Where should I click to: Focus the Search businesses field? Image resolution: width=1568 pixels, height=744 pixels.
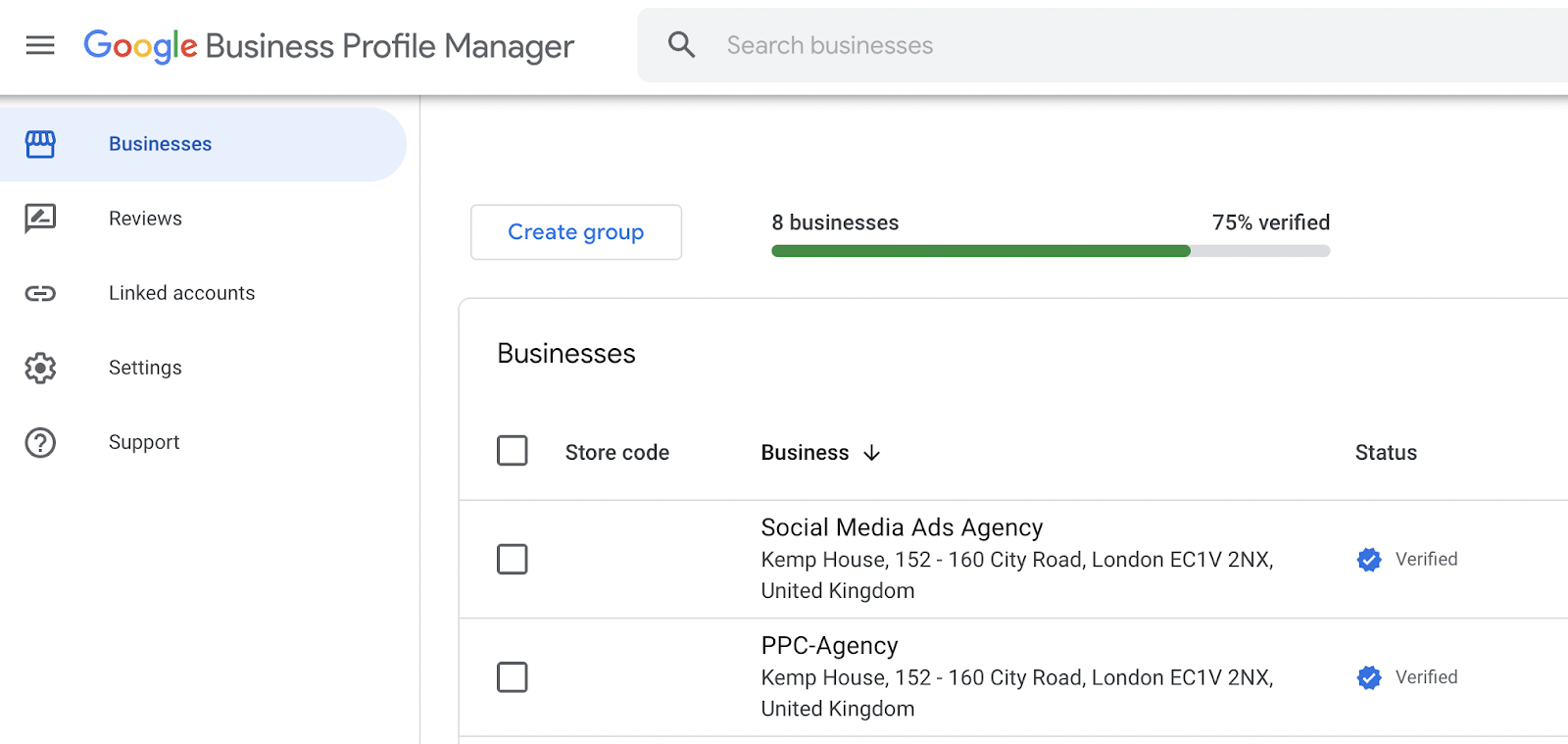1078,45
